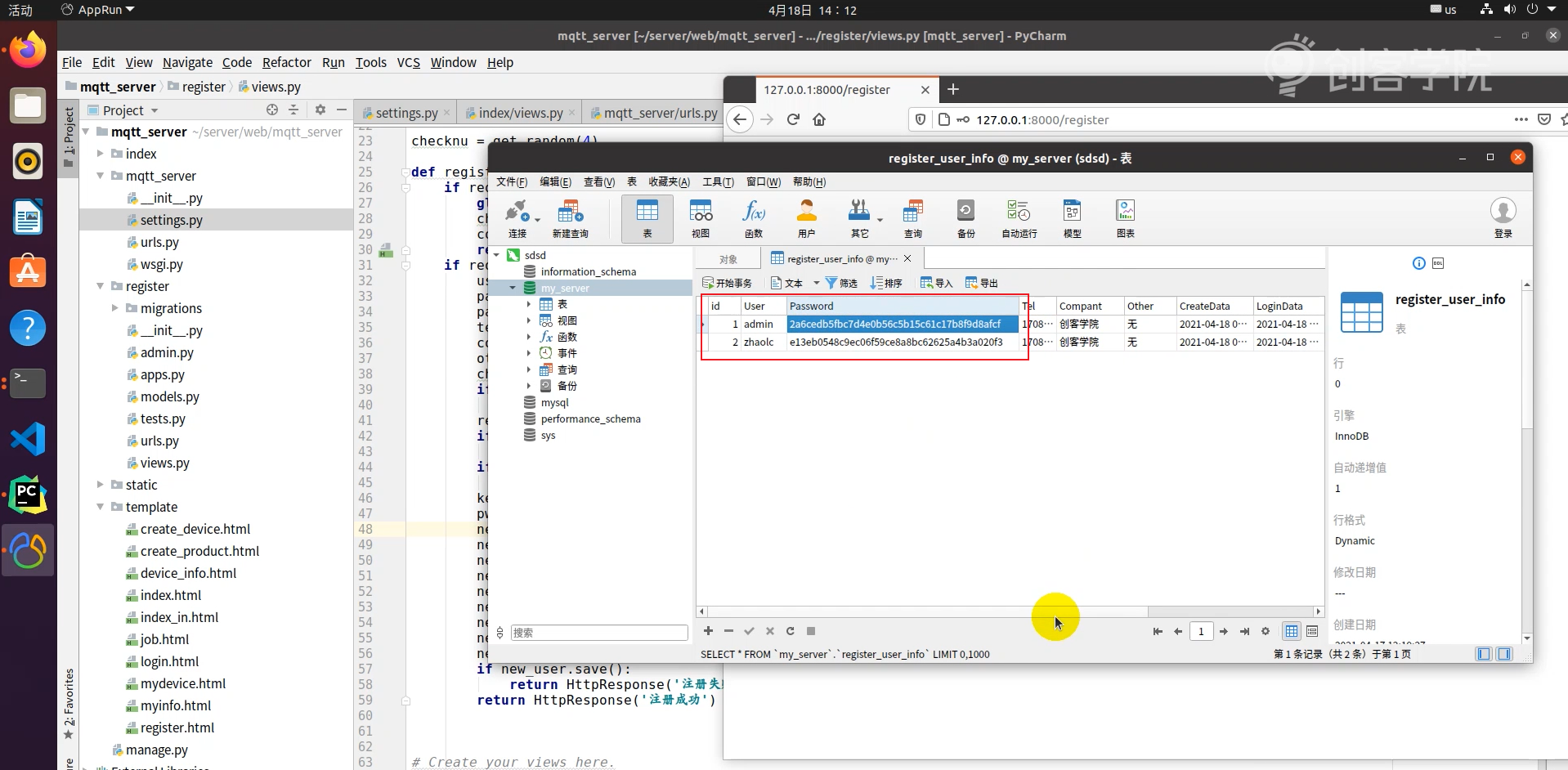Go to the last page of records
Image resolution: width=1568 pixels, height=770 pixels.
tap(1244, 631)
